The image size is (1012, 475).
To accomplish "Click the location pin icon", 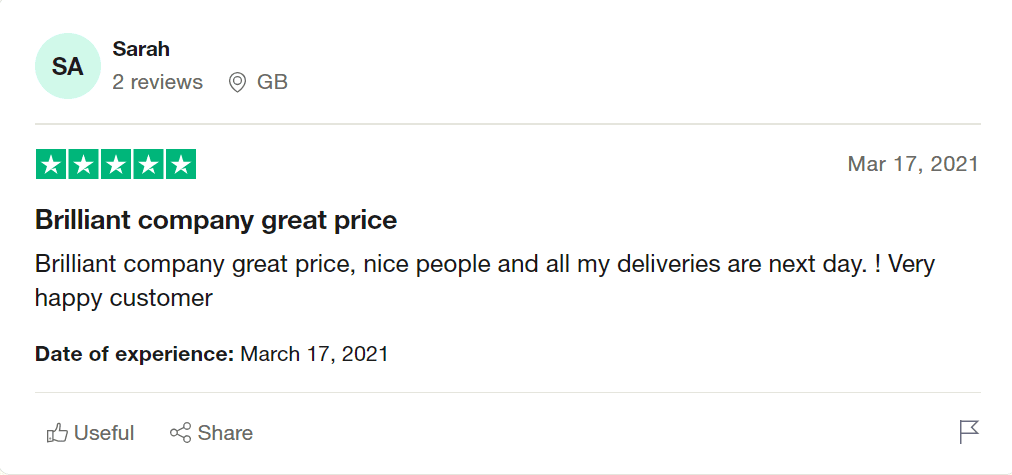I will (237, 82).
